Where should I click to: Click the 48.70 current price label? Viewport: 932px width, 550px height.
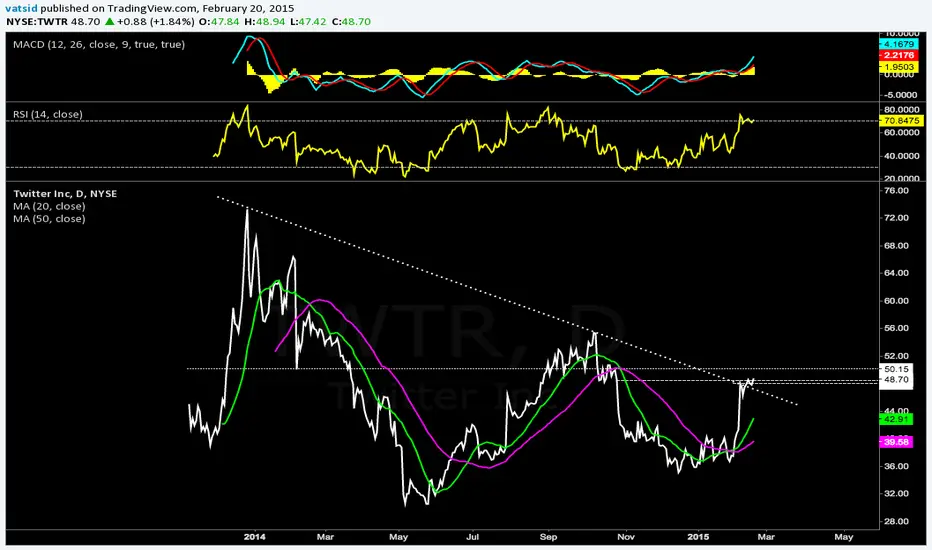pyautogui.click(x=896, y=379)
